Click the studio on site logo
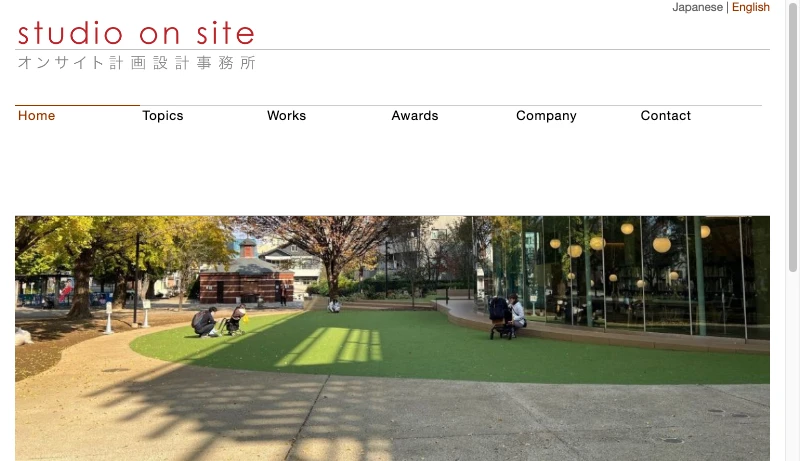The height and width of the screenshot is (461, 800). pyautogui.click(x=136, y=33)
